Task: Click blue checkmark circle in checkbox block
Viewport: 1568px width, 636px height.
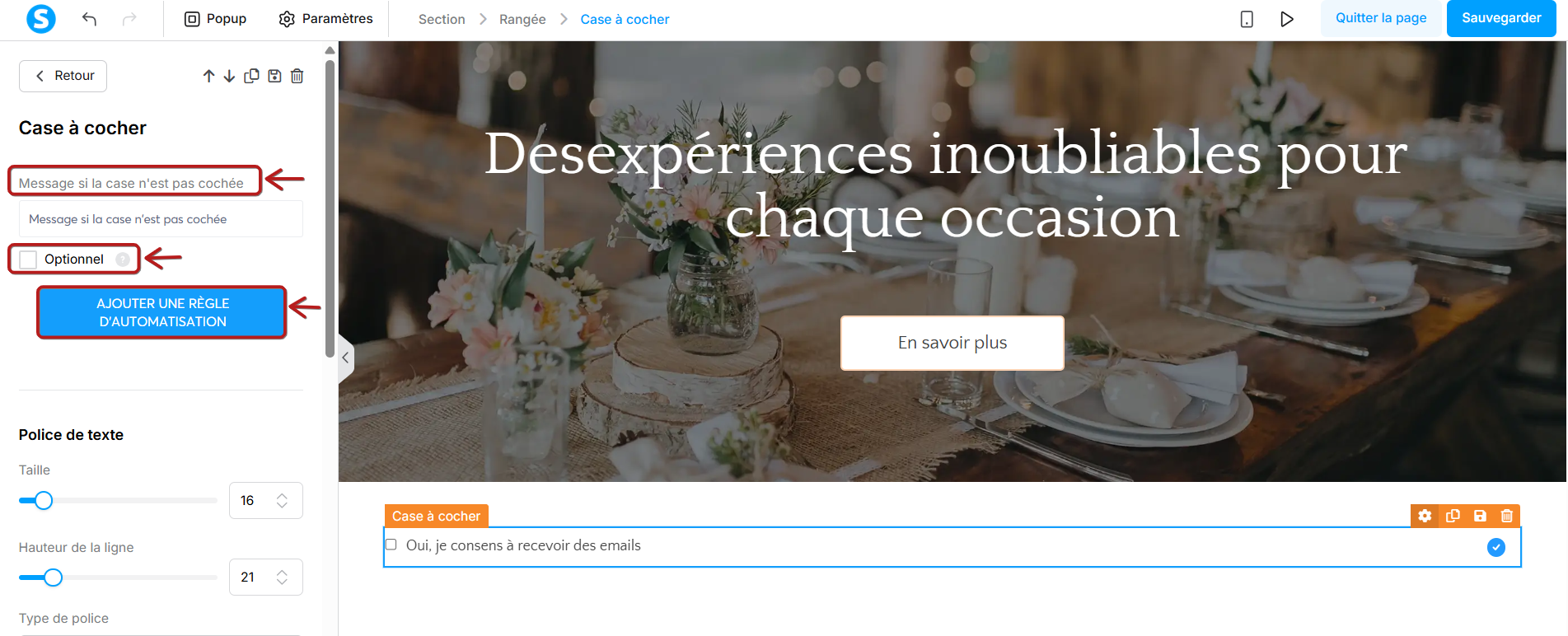Action: tap(1496, 547)
